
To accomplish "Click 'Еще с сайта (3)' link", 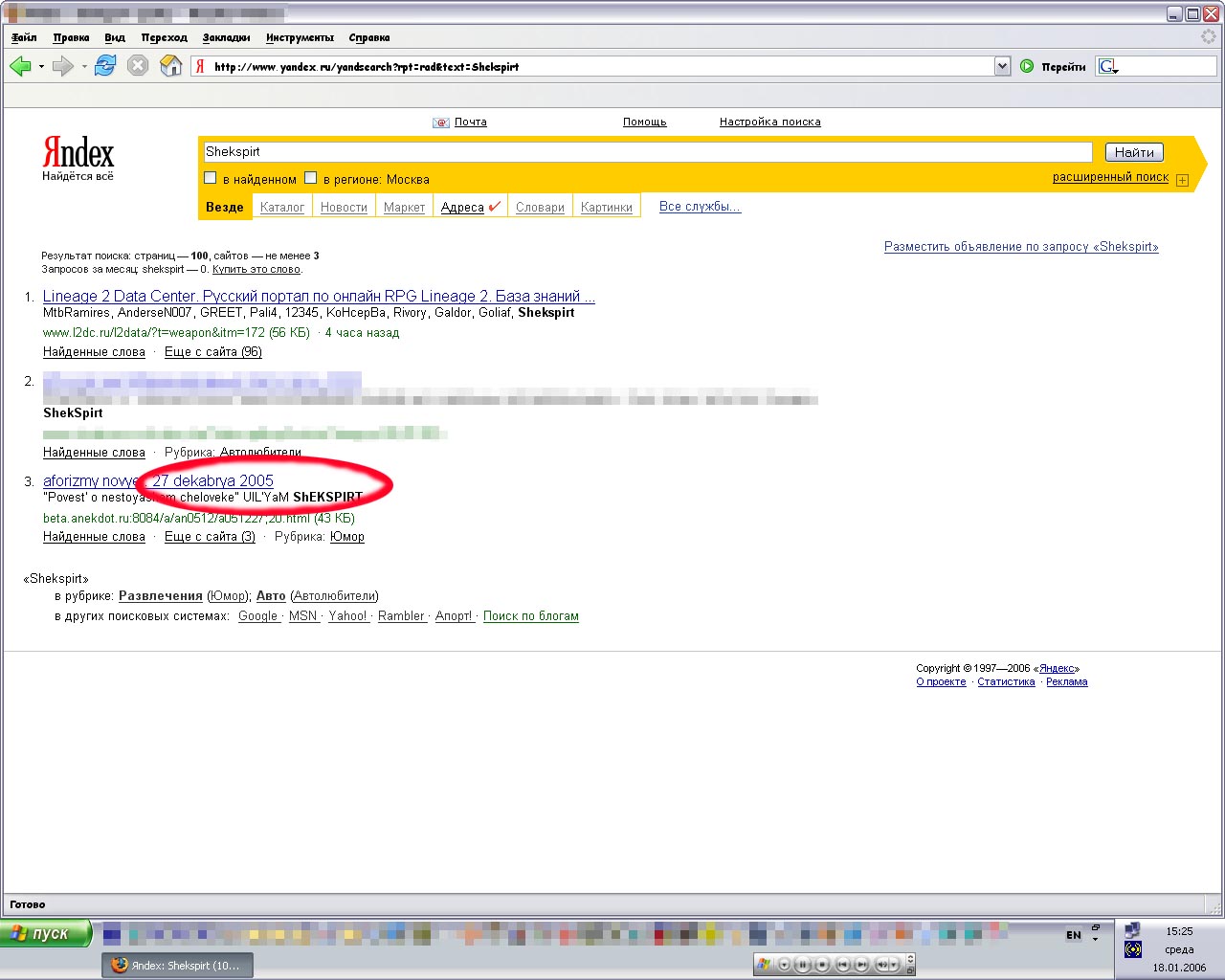I will click(210, 536).
